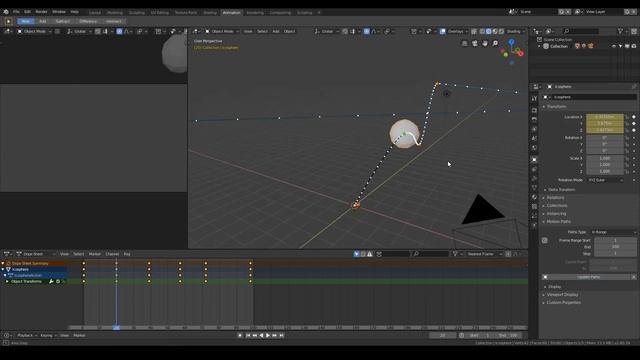Collapse the Dope Sheet Summary channel
640x360 pixels.
click(x=3, y=264)
